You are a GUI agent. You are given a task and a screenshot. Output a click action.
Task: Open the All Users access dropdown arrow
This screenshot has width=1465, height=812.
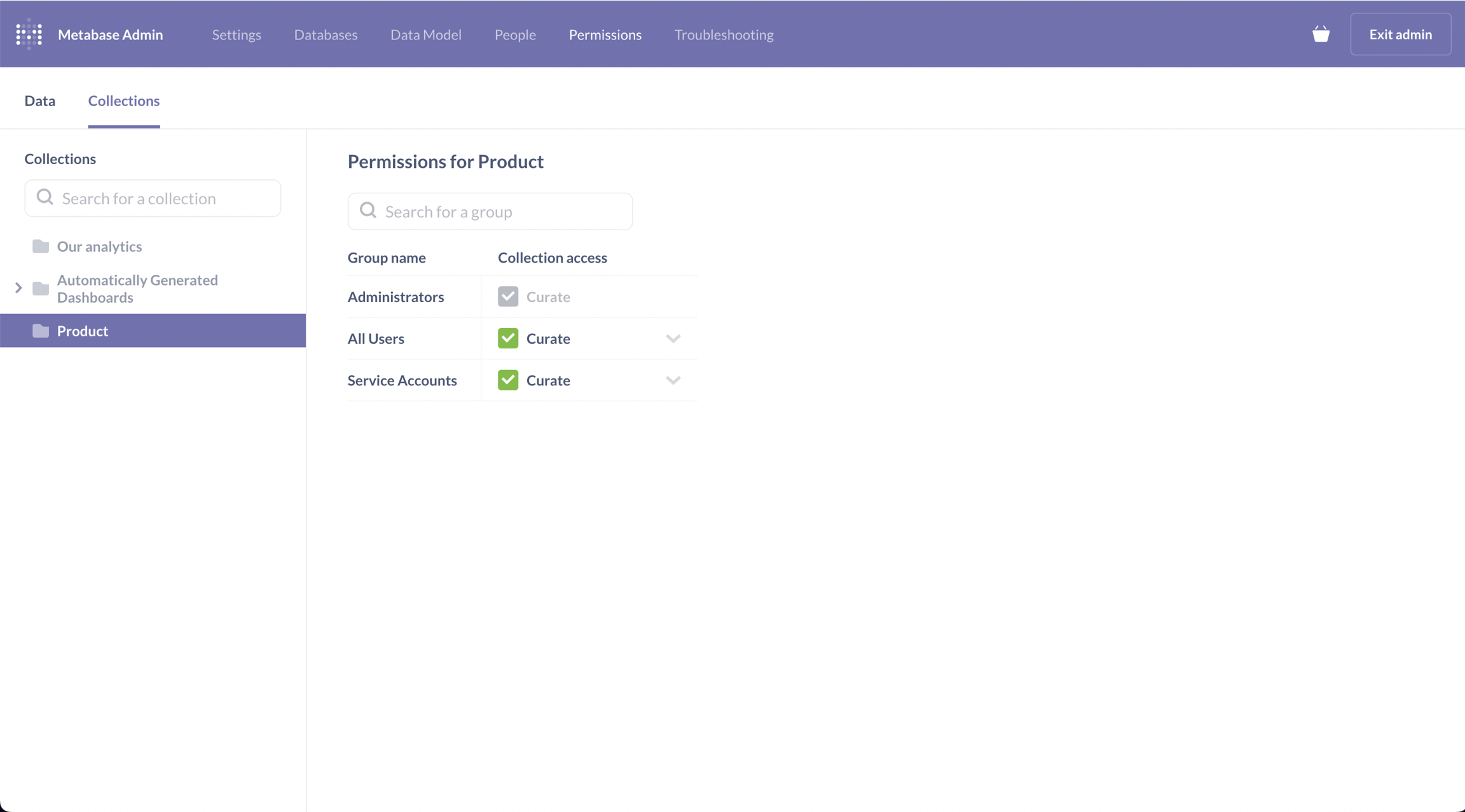673,338
